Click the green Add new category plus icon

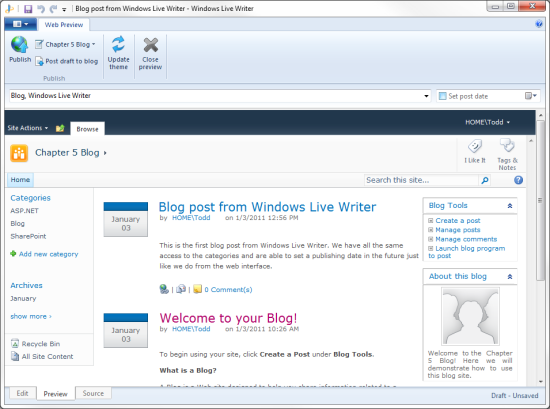click(13, 254)
